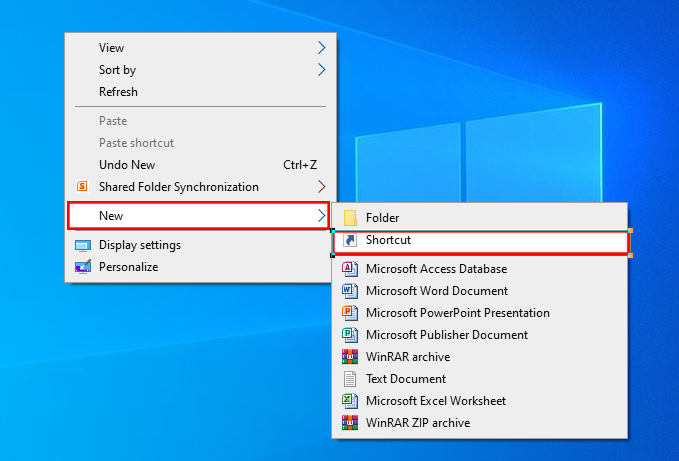Screen dimensions: 679x461
Task: Open the Sort by menu entry
Action: click(x=200, y=70)
